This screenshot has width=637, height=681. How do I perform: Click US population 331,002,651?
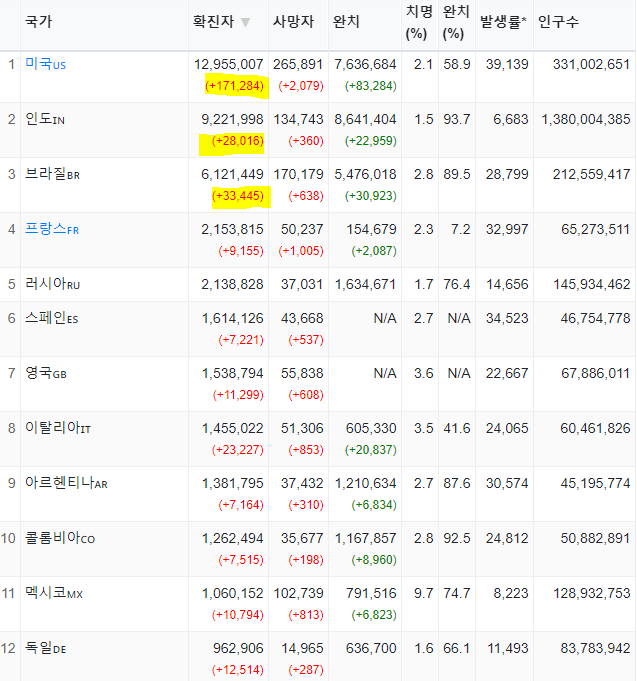(591, 64)
